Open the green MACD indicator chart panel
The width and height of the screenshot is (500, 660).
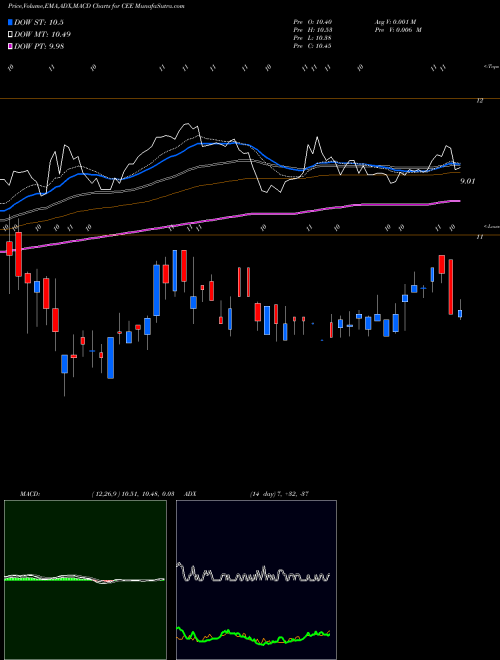click(x=85, y=580)
